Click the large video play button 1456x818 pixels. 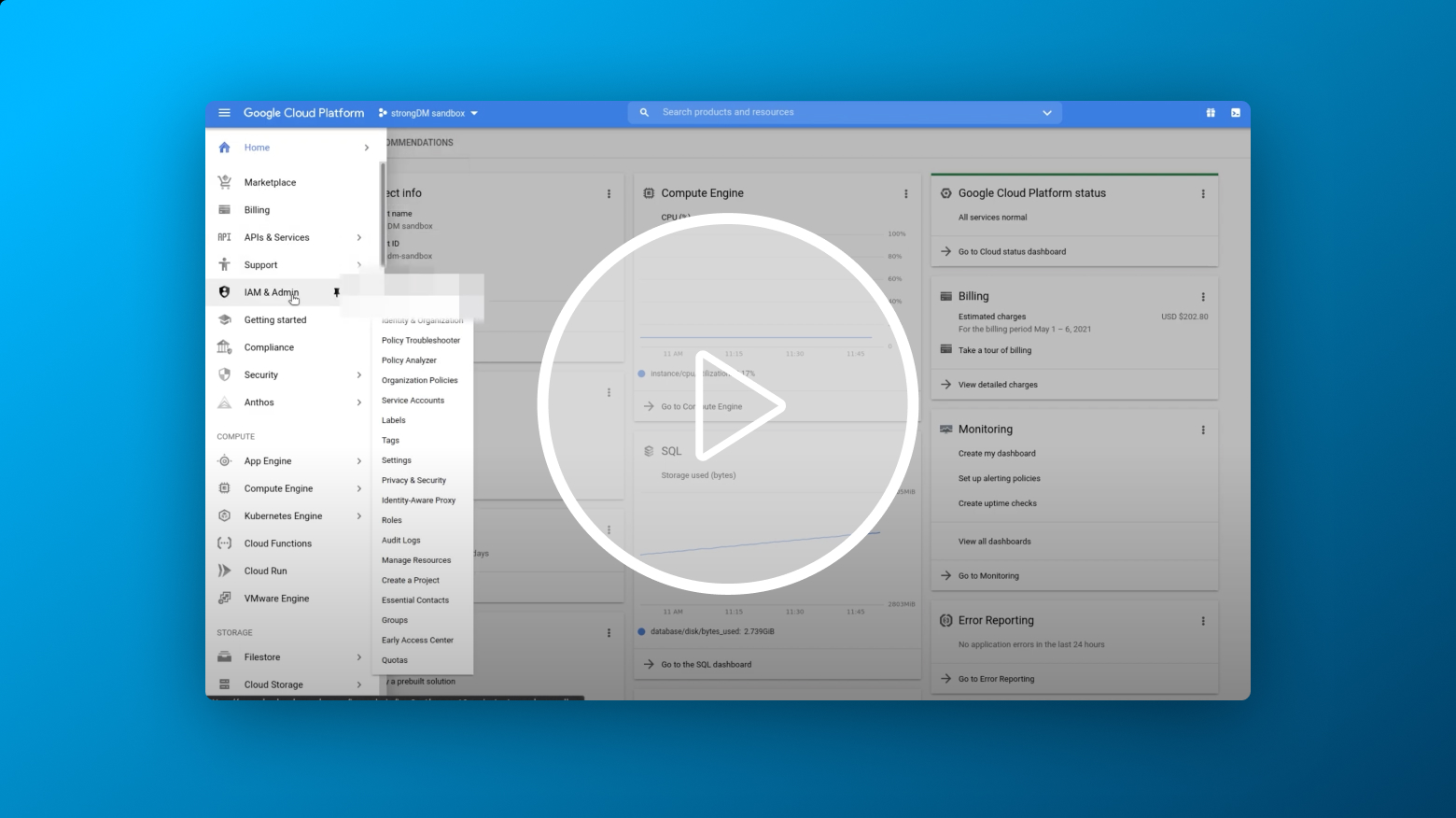(728, 404)
